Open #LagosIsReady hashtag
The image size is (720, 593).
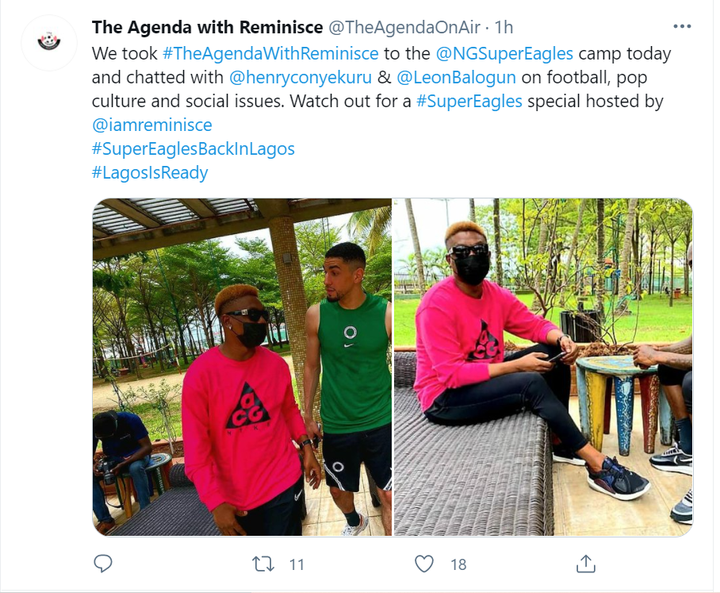point(150,173)
